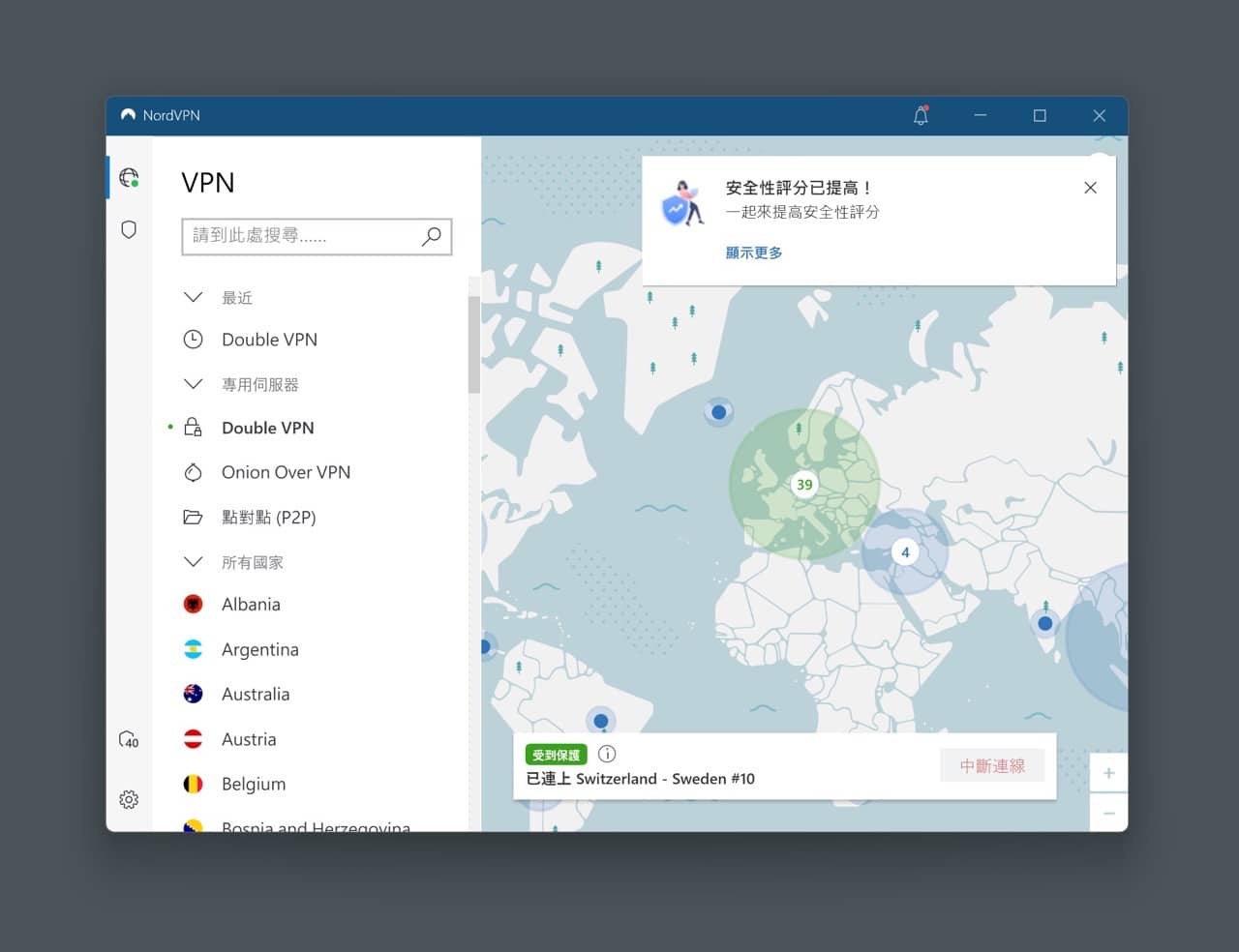Click the Middle East cluster marked 4
Screen dimensions: 1239x952
pyautogui.click(x=905, y=552)
